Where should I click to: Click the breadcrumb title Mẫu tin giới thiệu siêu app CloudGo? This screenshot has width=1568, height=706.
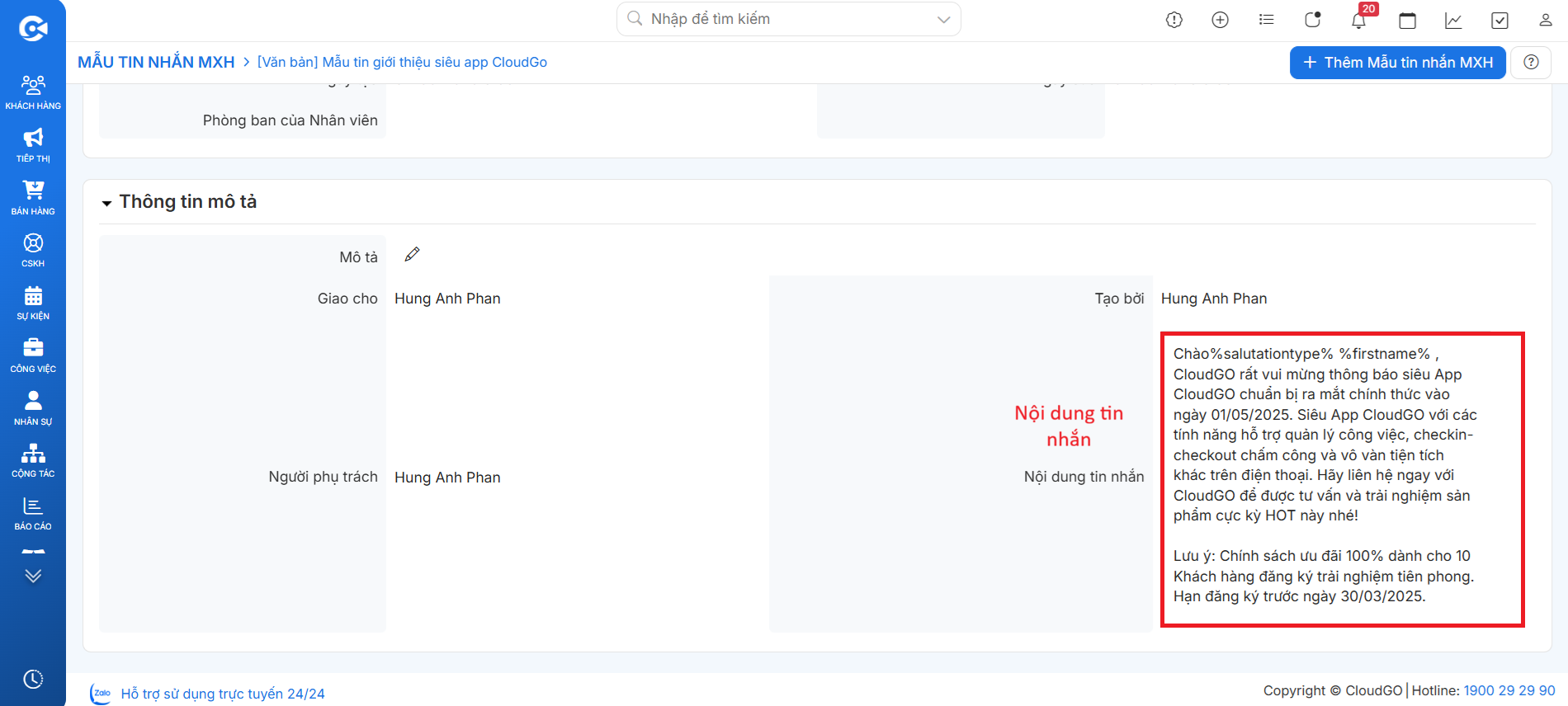click(x=402, y=62)
